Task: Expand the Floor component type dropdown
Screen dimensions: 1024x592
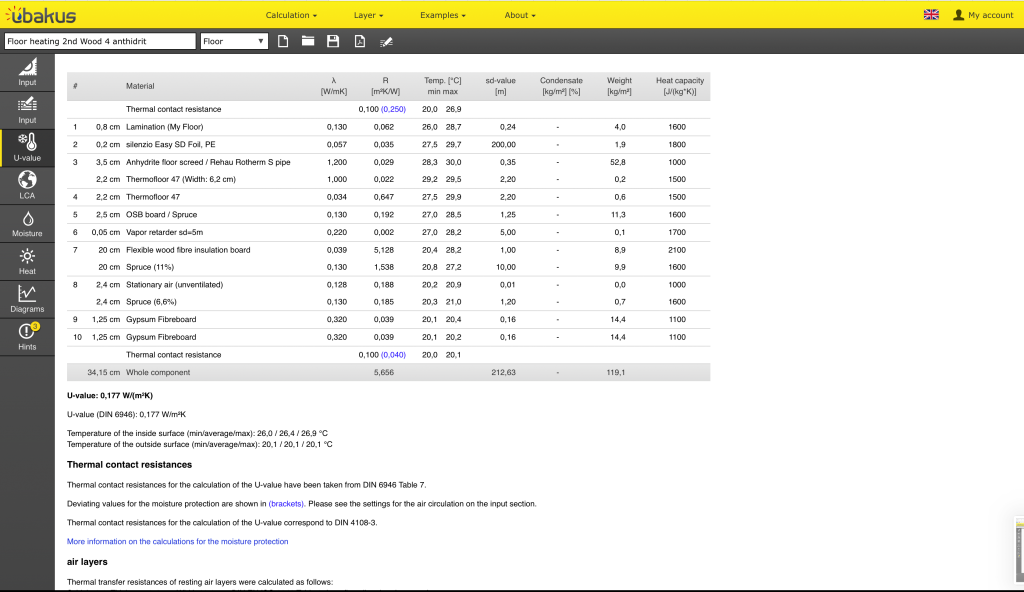Action: pyautogui.click(x=234, y=41)
